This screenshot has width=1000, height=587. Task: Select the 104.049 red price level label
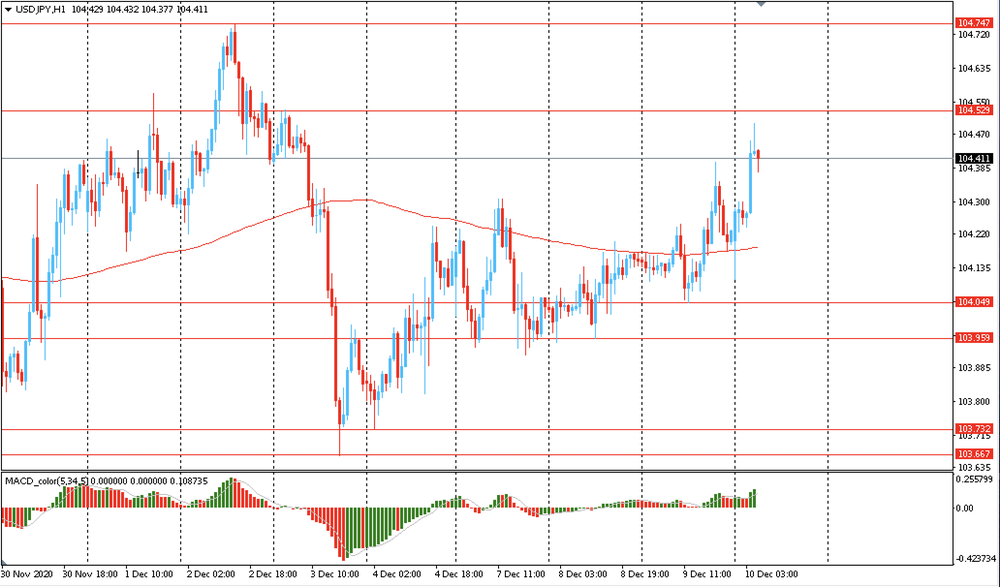coord(974,302)
